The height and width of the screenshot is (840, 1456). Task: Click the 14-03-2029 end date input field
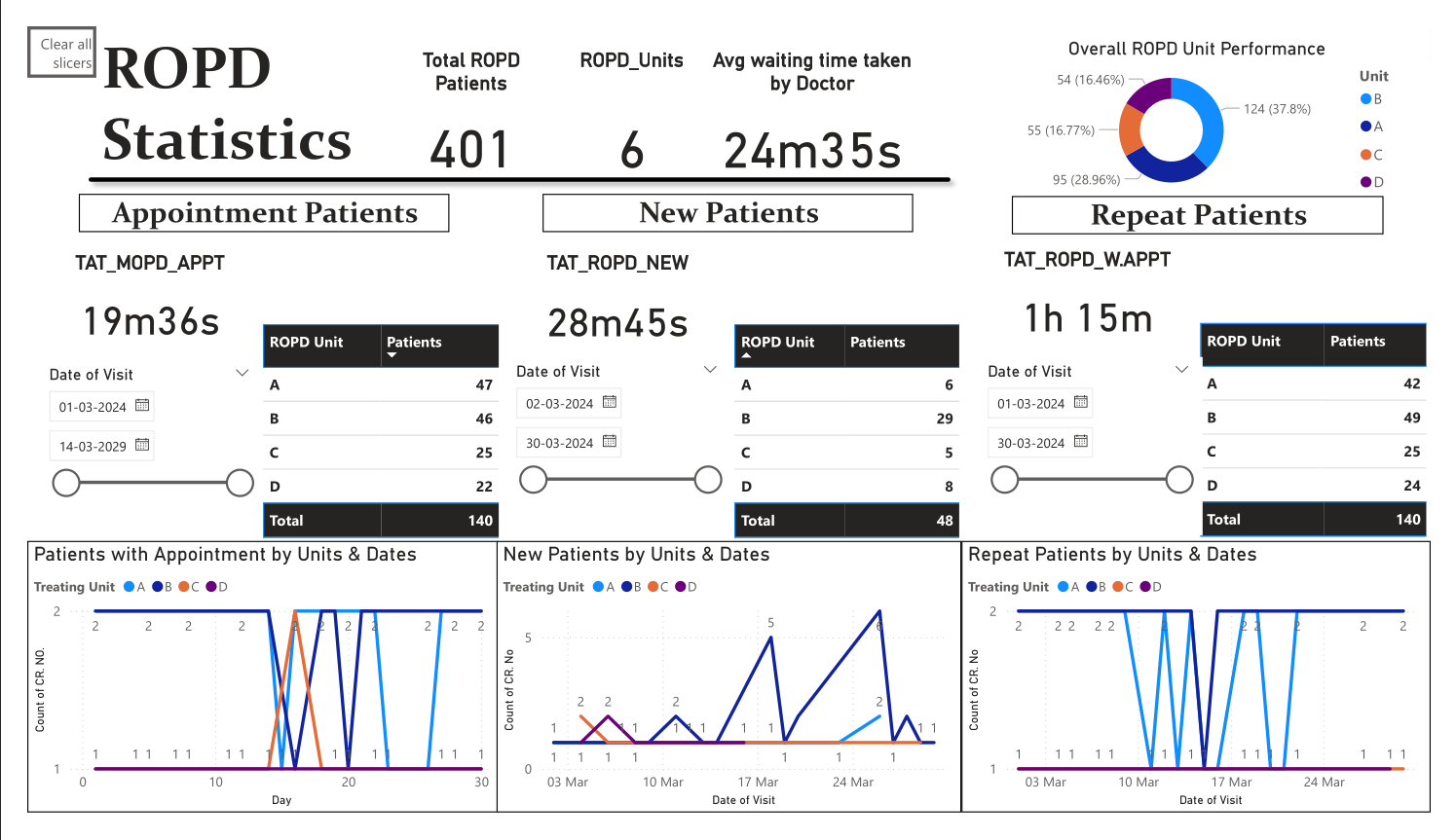tap(93, 446)
